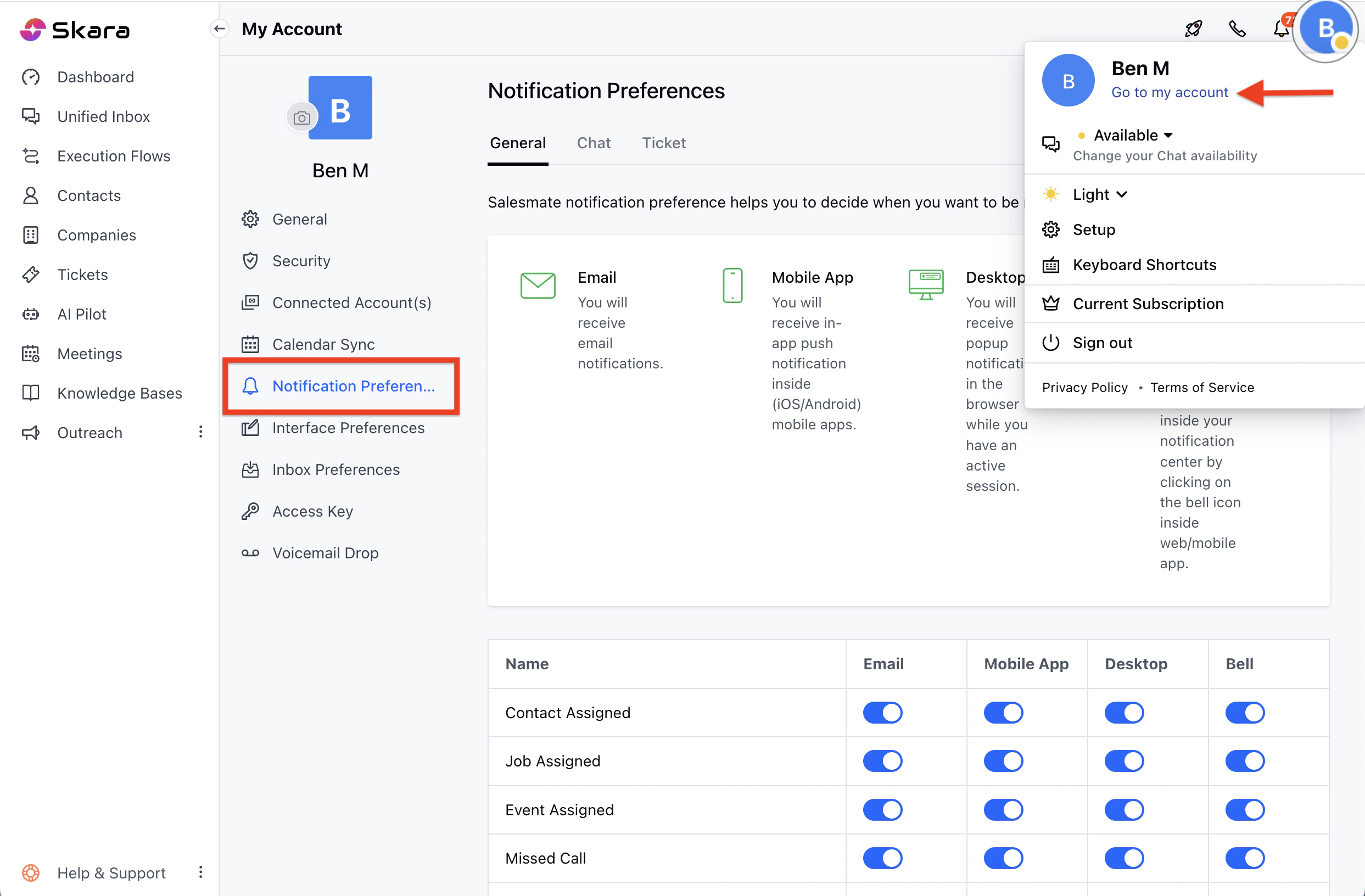Open AI Pilot from sidebar
Viewport: 1365px width, 896px height.
[81, 314]
